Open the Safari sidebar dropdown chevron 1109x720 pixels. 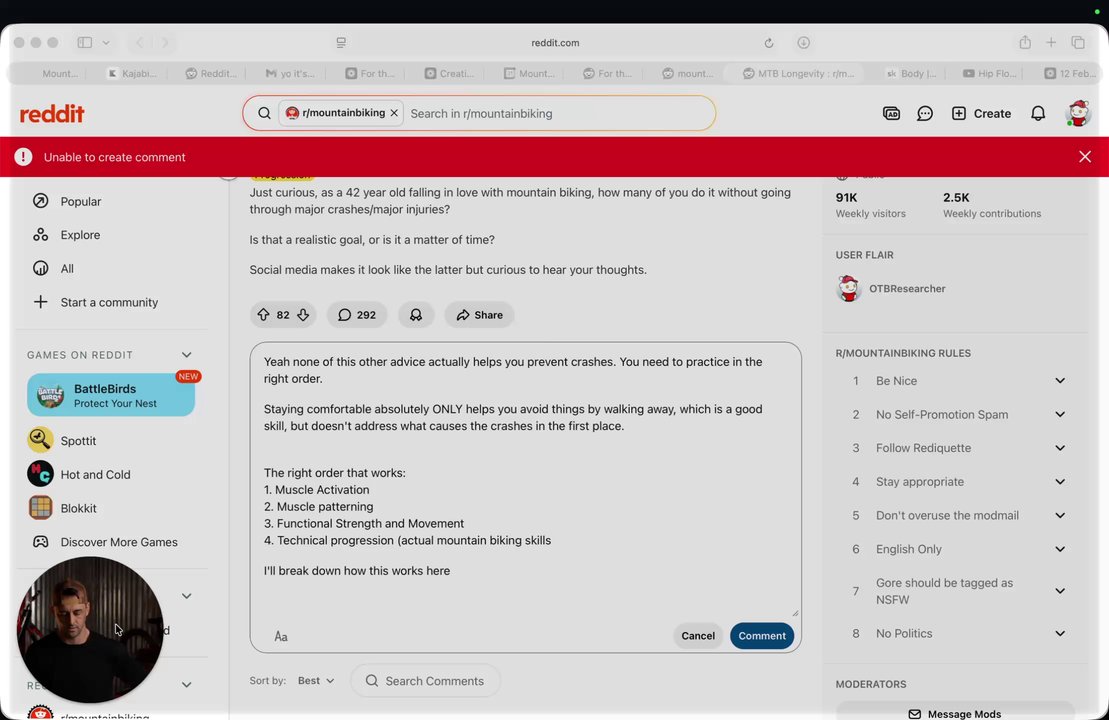(106, 42)
